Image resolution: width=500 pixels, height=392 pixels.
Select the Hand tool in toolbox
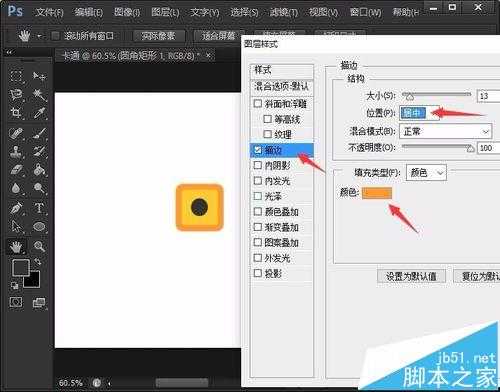click(x=16, y=247)
